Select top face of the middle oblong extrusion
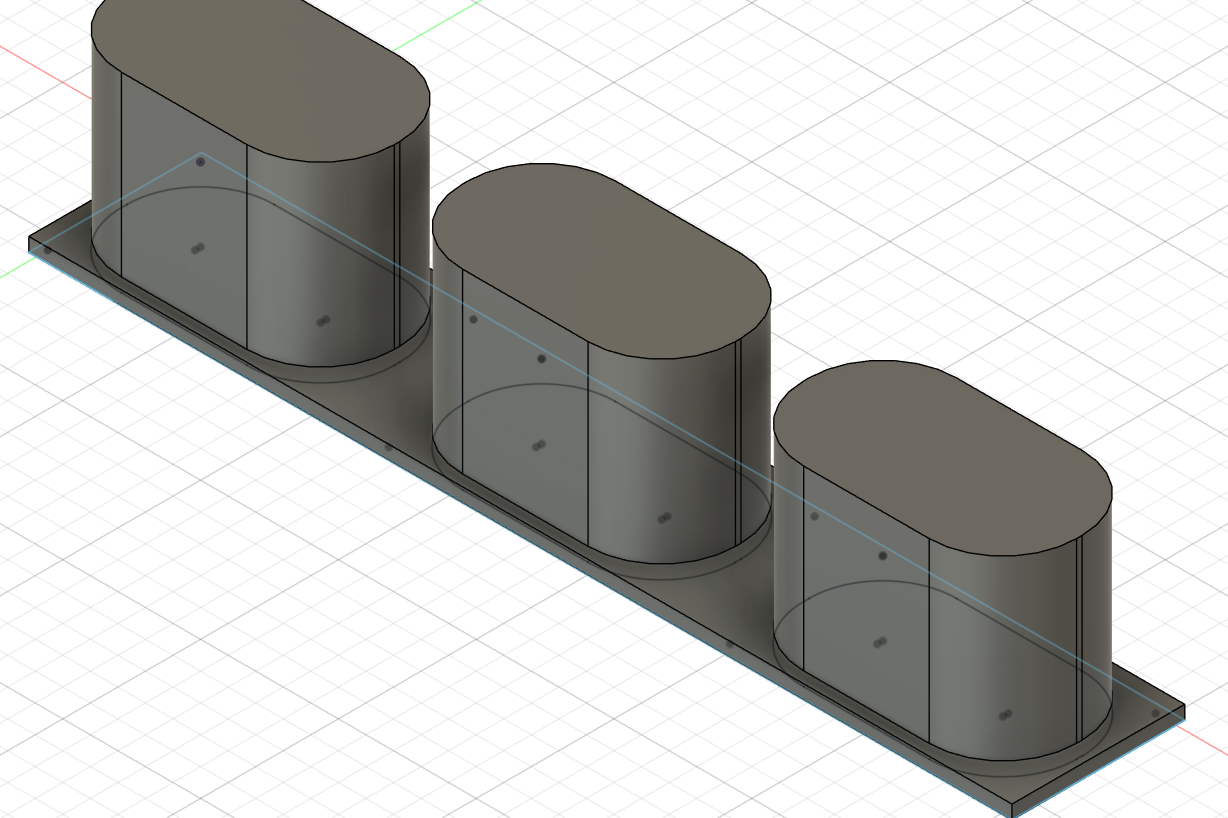 (x=601, y=260)
